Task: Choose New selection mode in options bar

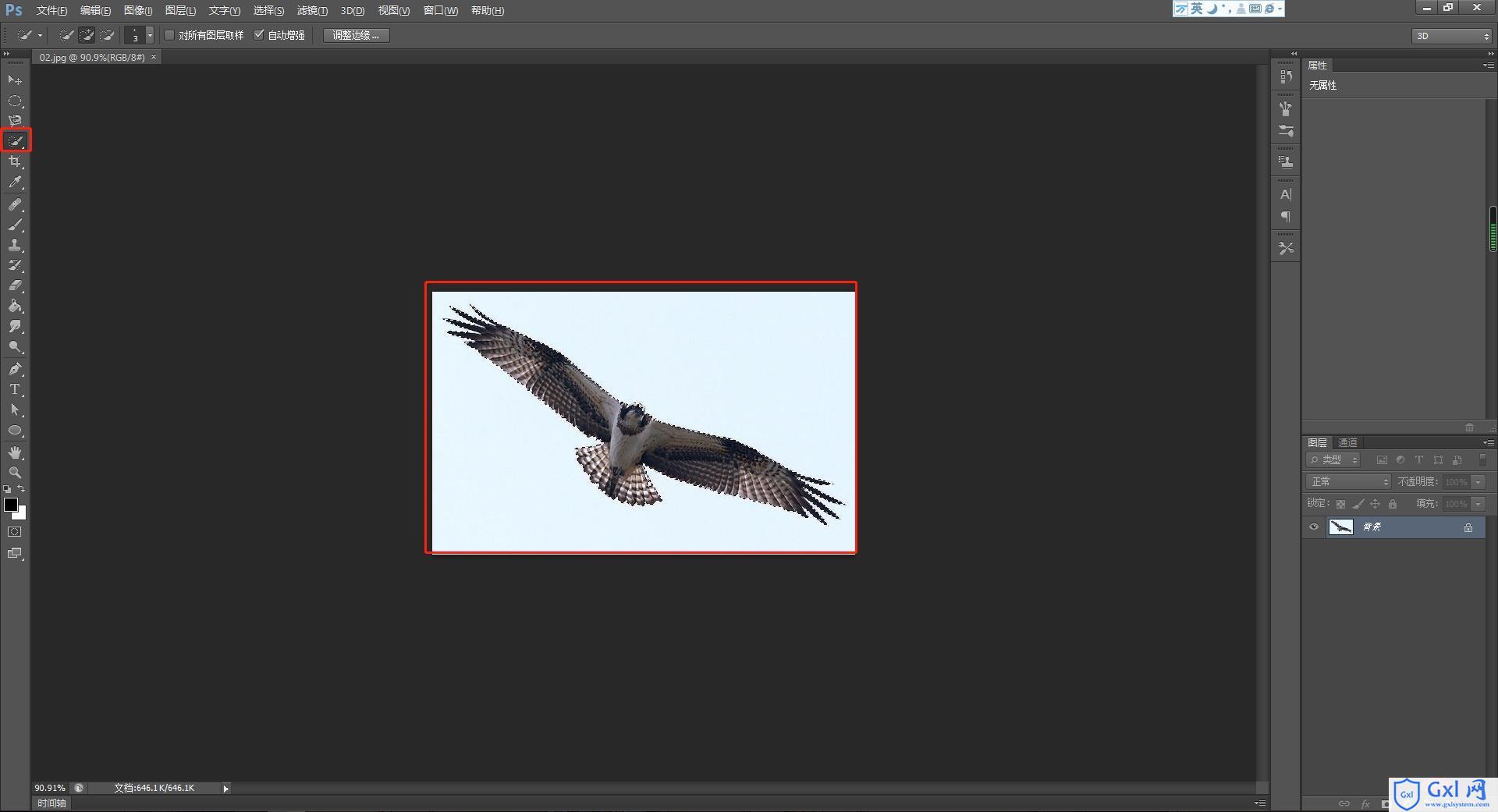Action: (67, 35)
